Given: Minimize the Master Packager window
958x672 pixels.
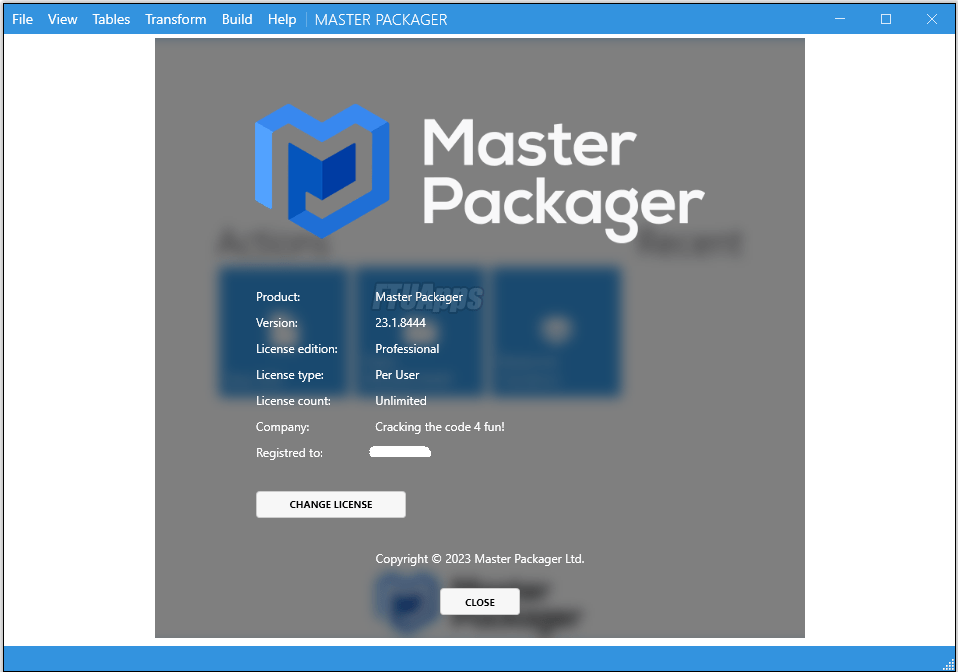Looking at the screenshot, I should coord(840,19).
